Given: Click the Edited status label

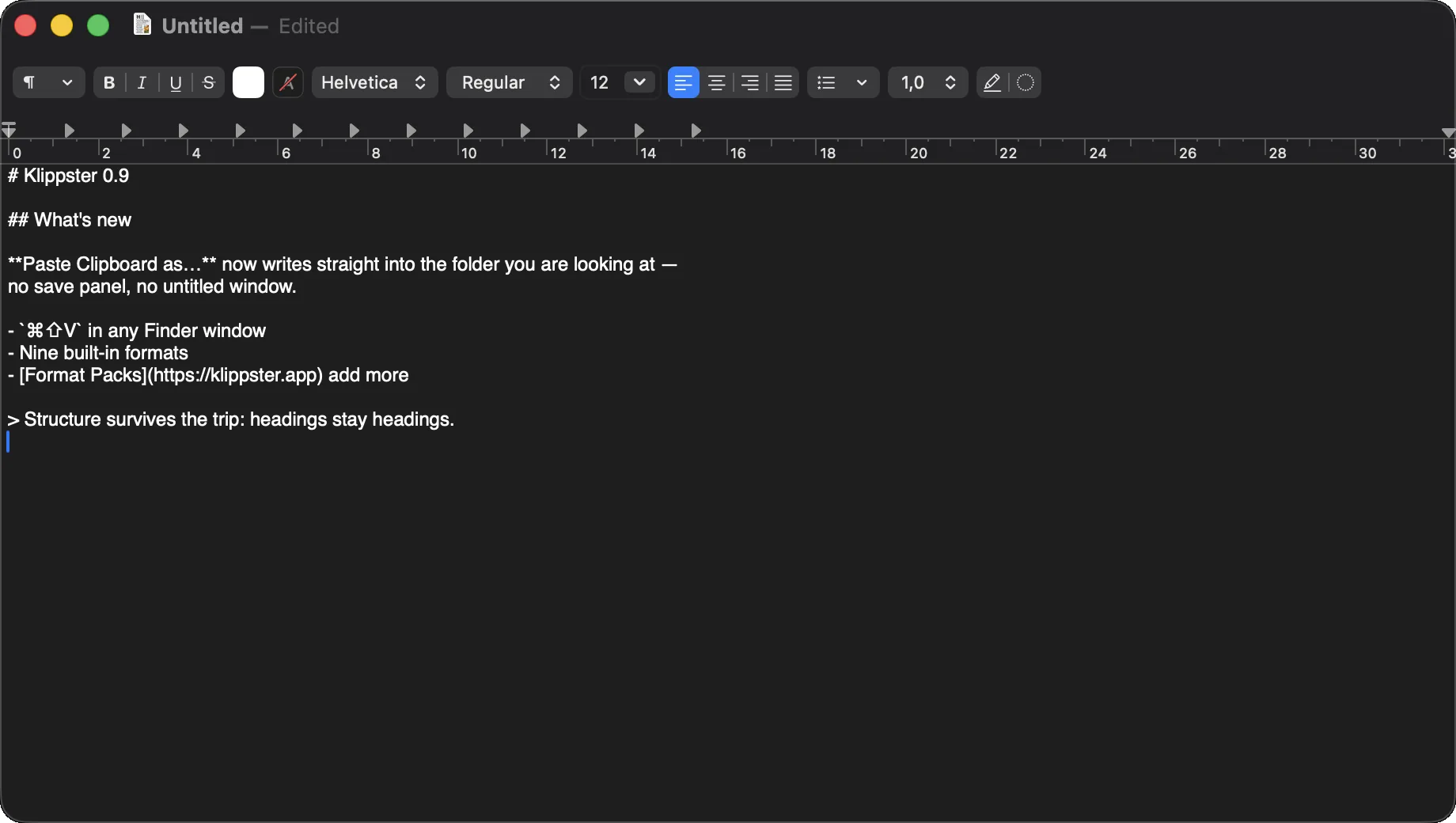Looking at the screenshot, I should coord(309,26).
